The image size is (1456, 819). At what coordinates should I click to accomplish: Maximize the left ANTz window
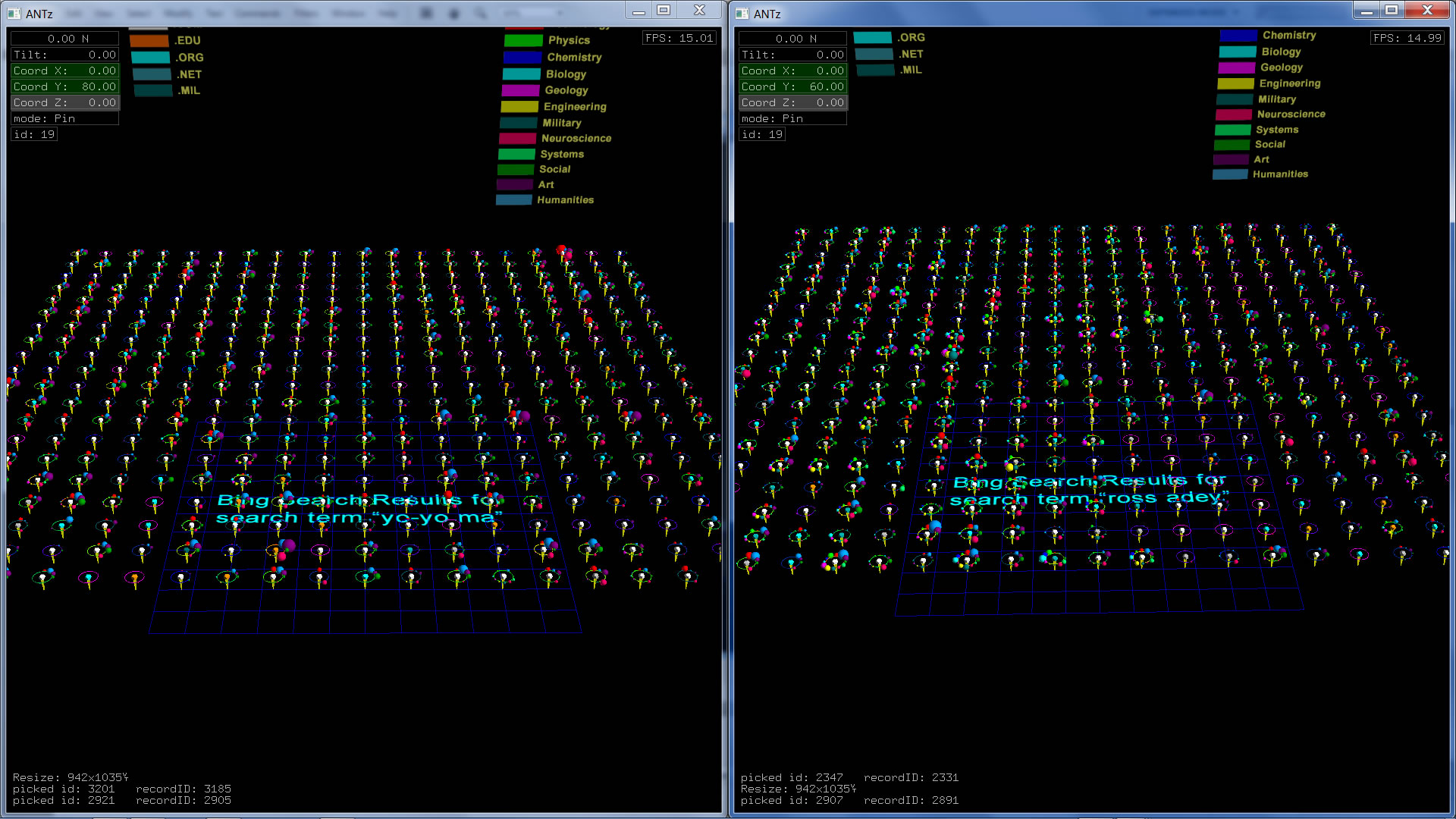(664, 10)
